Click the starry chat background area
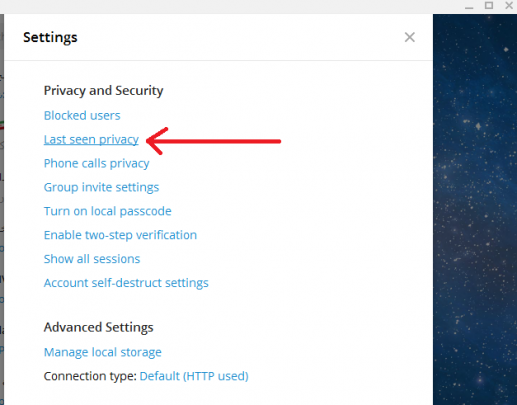This screenshot has height=405, width=517. click(x=475, y=209)
